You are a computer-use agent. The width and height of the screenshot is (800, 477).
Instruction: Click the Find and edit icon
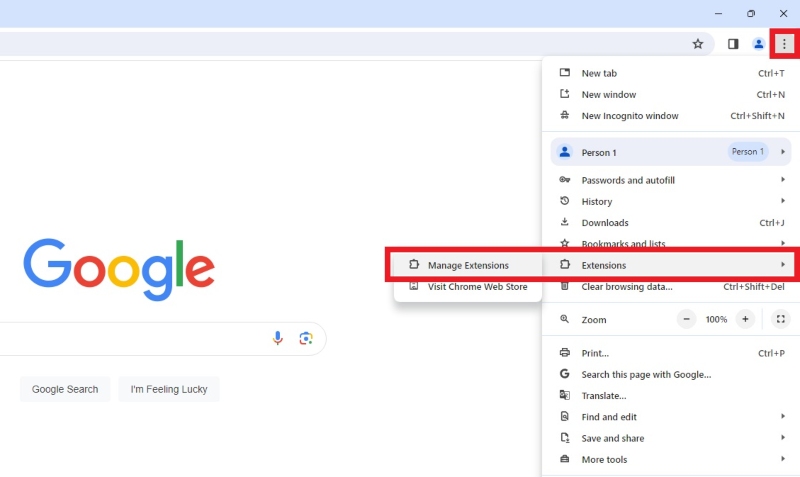(x=564, y=416)
